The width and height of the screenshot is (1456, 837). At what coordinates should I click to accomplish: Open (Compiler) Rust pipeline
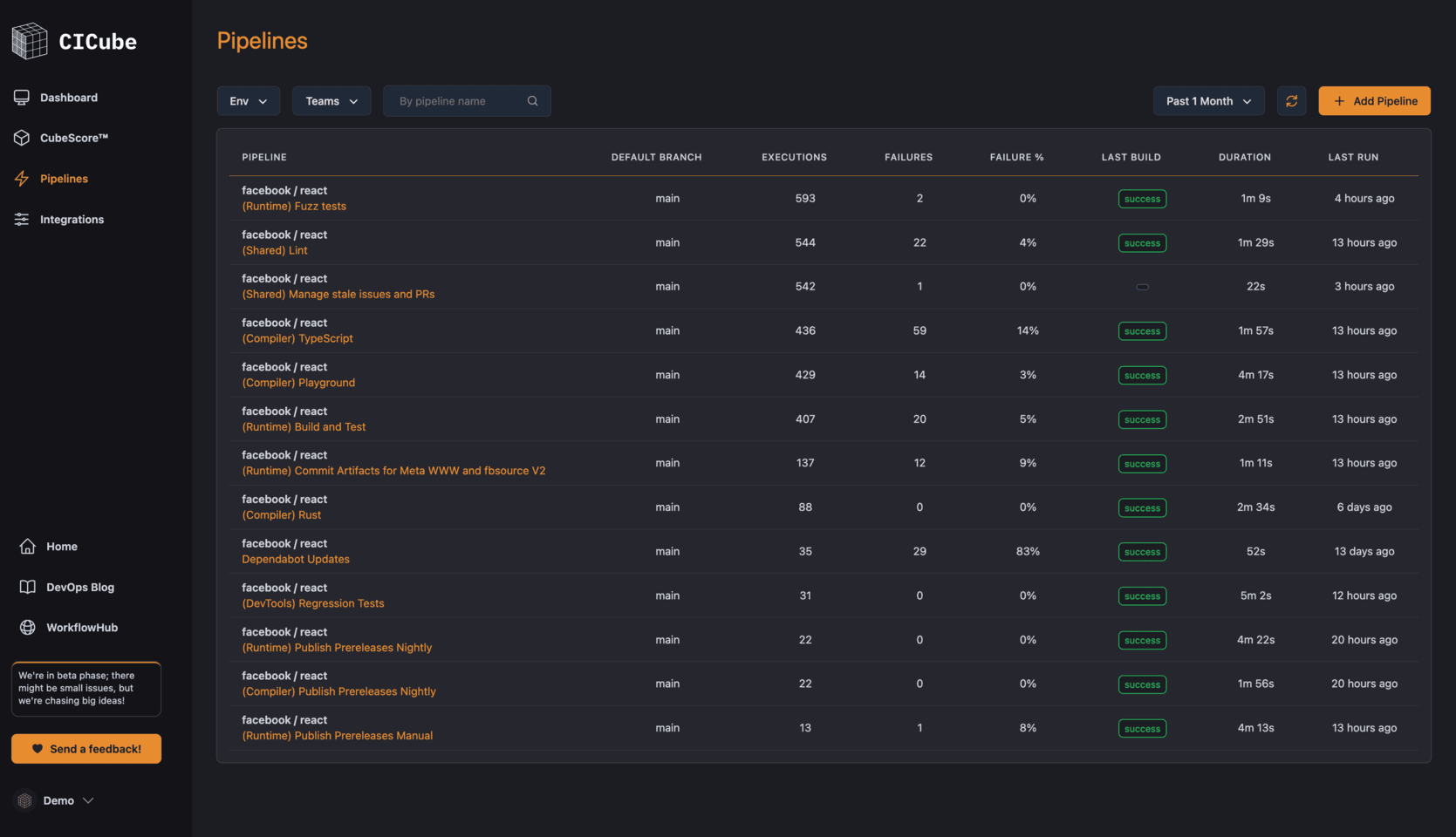(282, 515)
